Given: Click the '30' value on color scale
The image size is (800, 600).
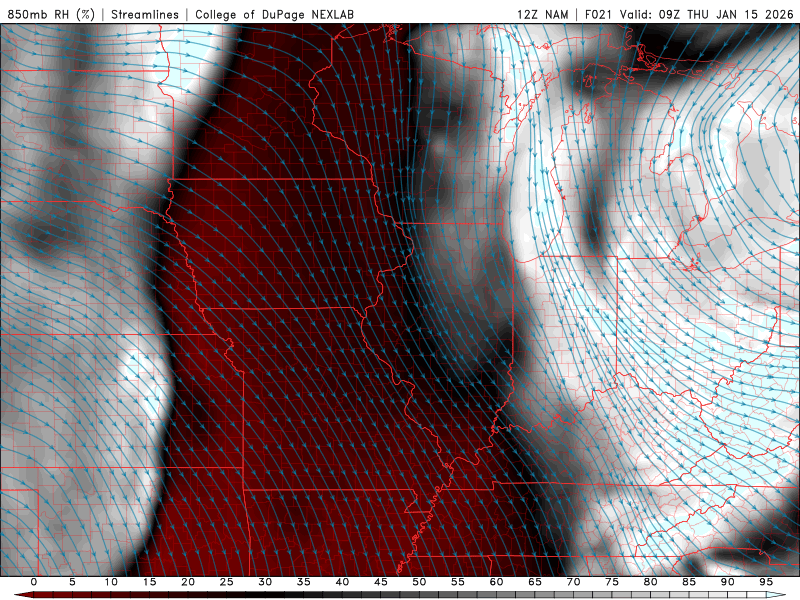Looking at the screenshot, I should pyautogui.click(x=265, y=582).
